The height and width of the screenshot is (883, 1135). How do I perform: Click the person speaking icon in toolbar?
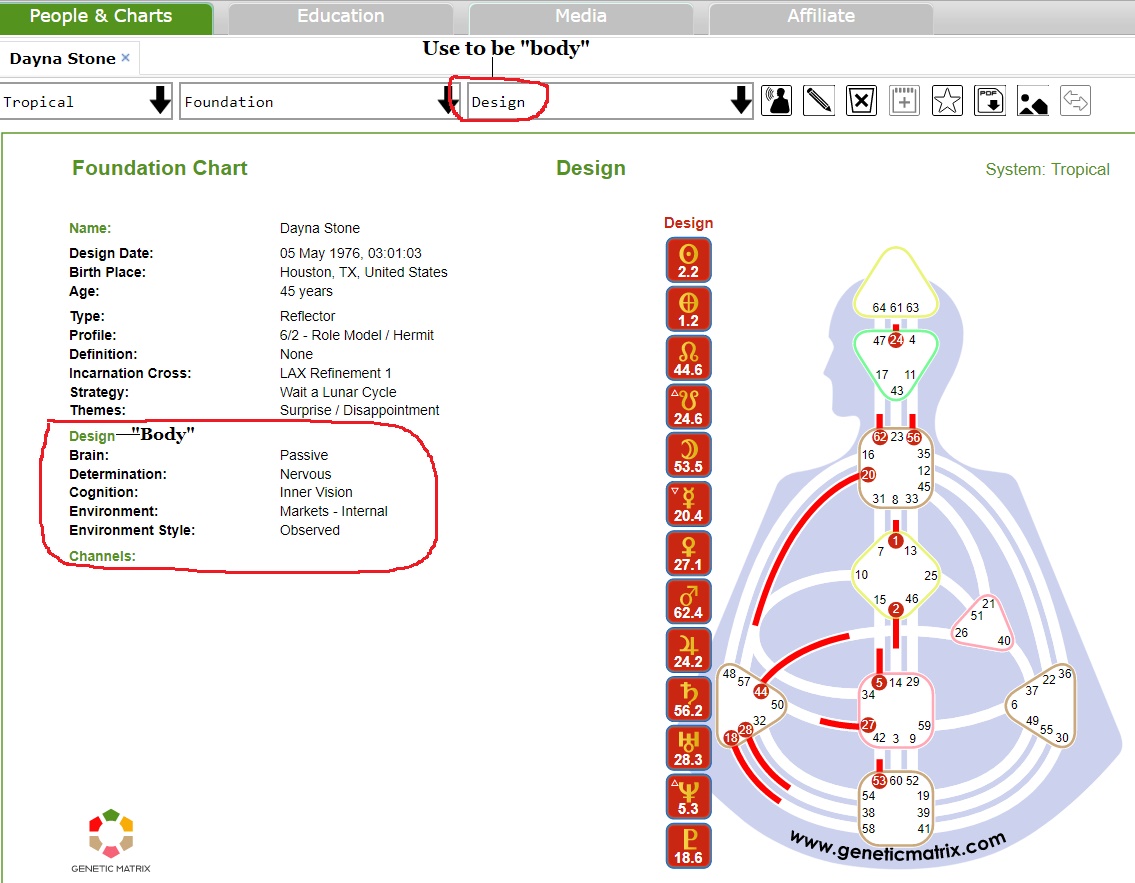pos(777,101)
